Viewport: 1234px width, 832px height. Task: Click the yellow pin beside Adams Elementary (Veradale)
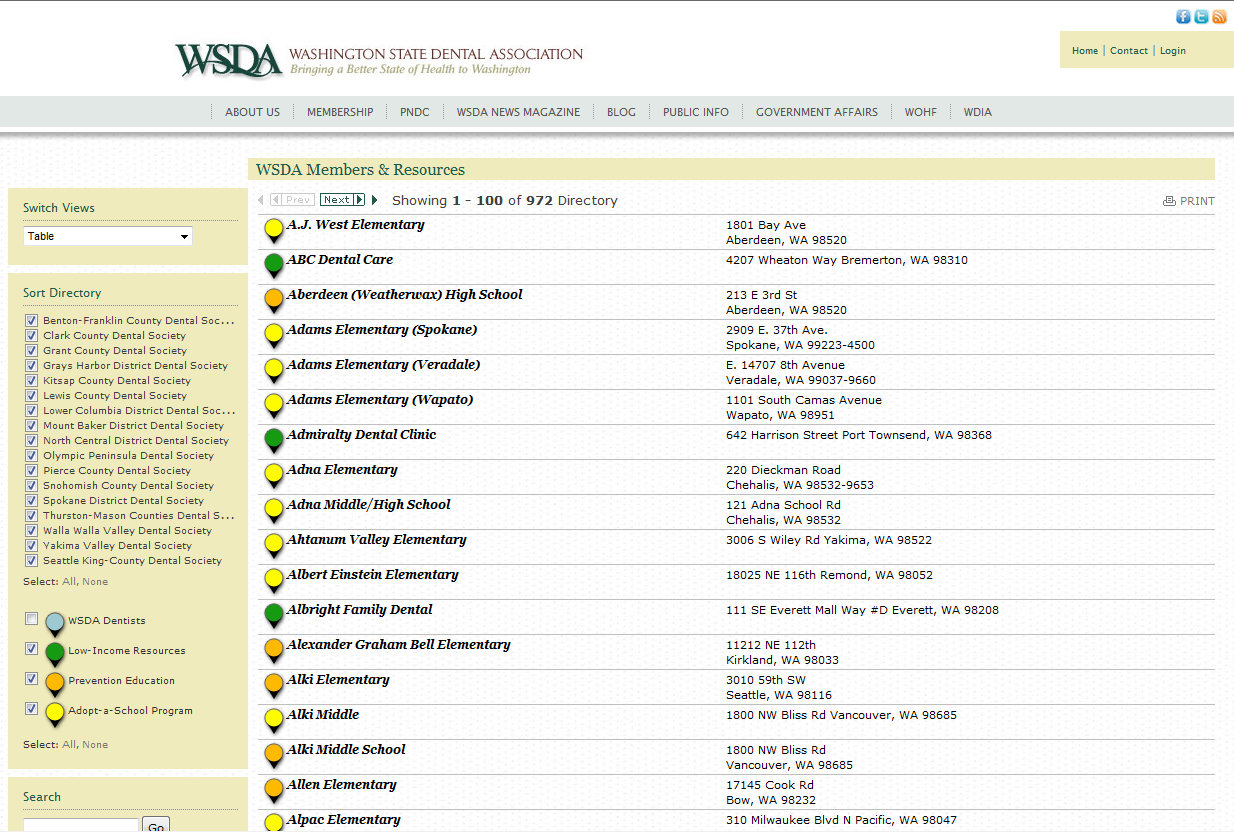pos(274,371)
